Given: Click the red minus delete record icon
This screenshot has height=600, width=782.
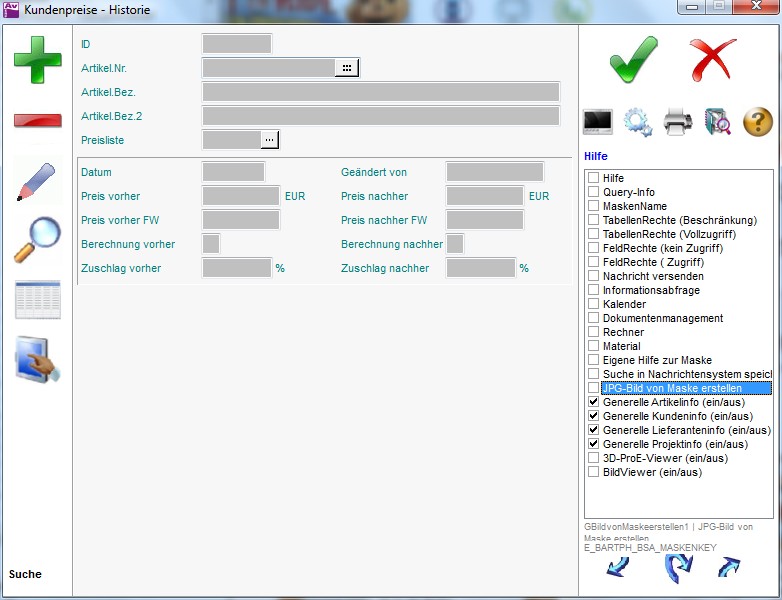Looking at the screenshot, I should (37, 121).
